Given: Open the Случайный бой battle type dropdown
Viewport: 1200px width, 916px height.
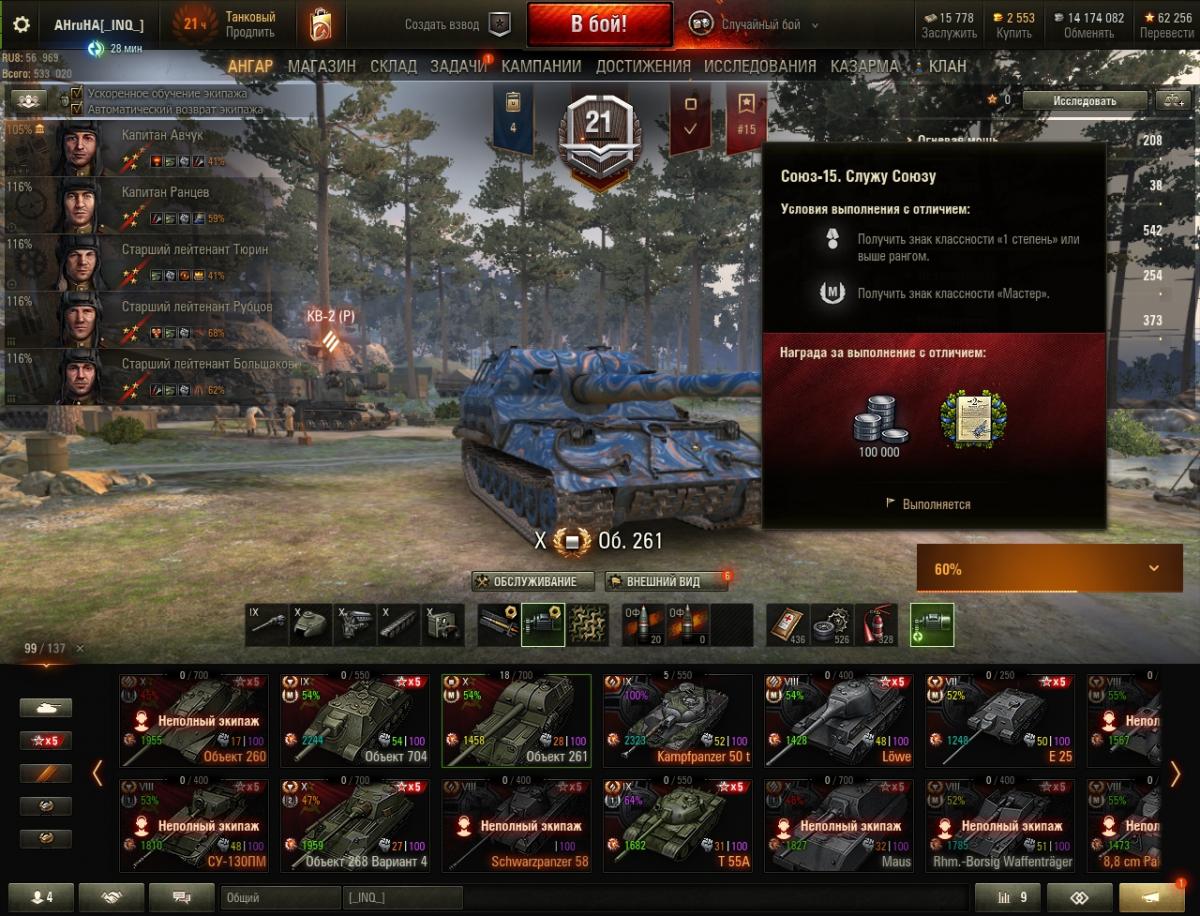Looking at the screenshot, I should [754, 25].
